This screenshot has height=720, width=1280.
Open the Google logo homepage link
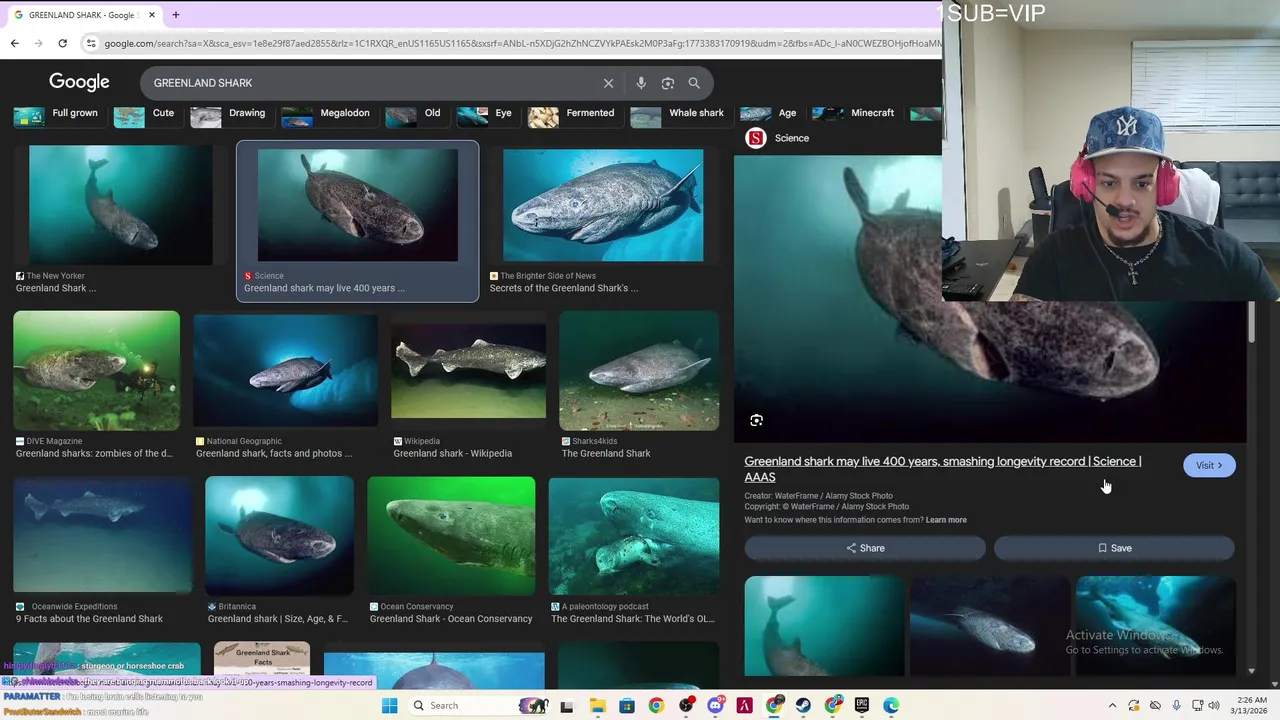click(x=79, y=82)
